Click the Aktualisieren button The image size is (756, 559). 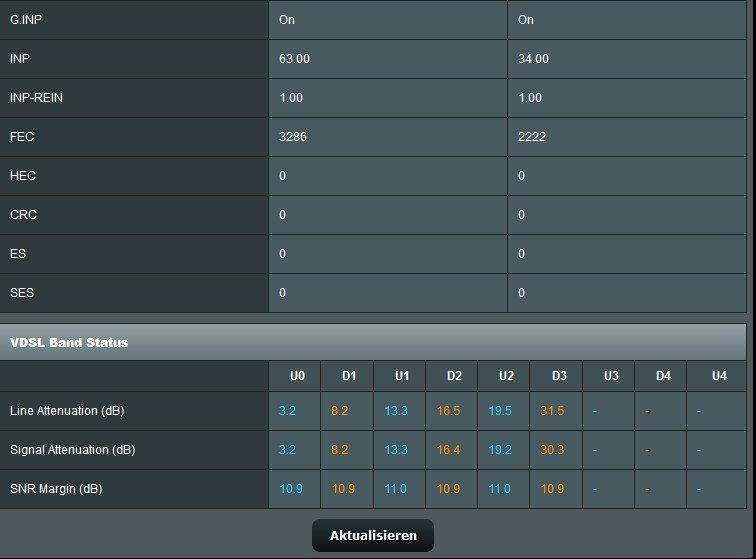click(x=373, y=535)
